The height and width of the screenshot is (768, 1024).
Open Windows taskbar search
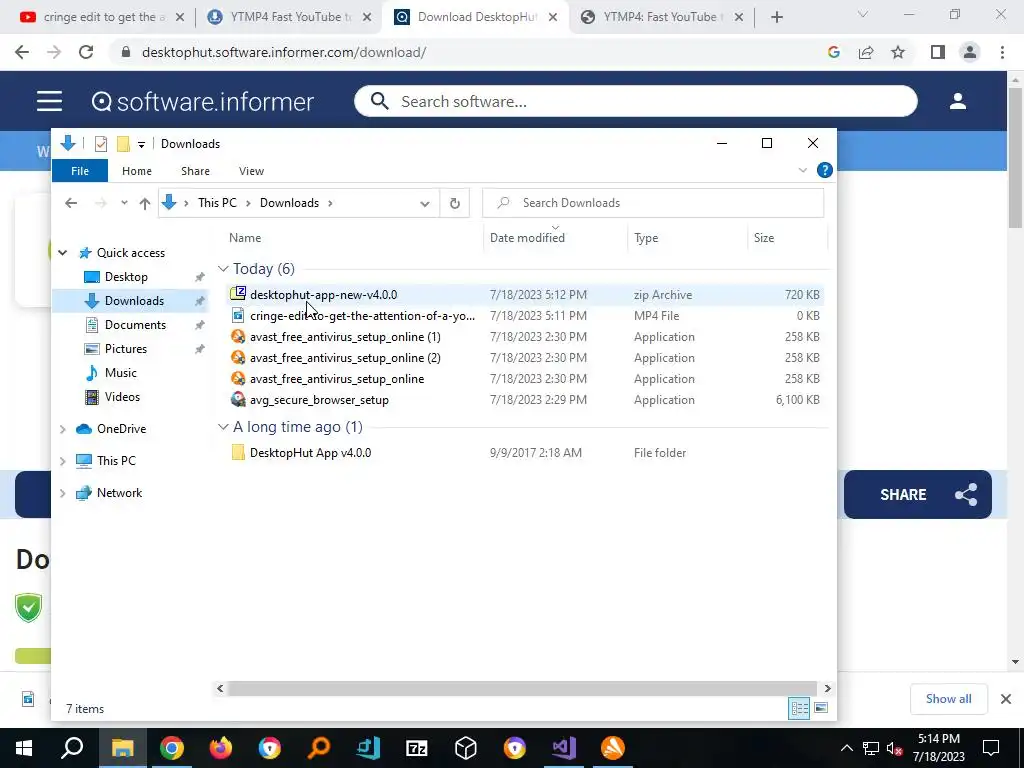[72, 748]
